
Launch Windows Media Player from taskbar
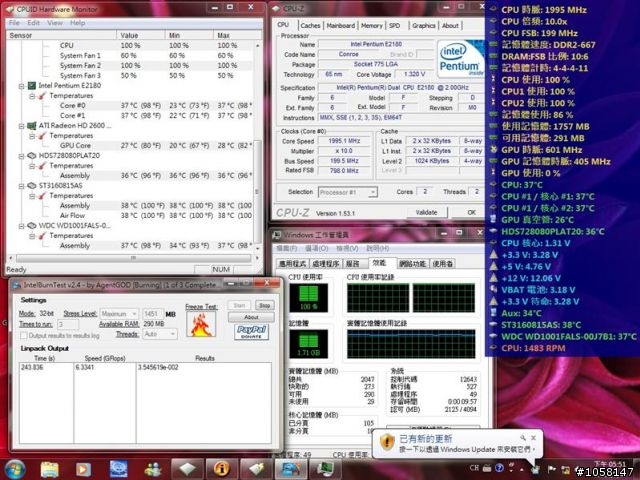click(x=84, y=470)
